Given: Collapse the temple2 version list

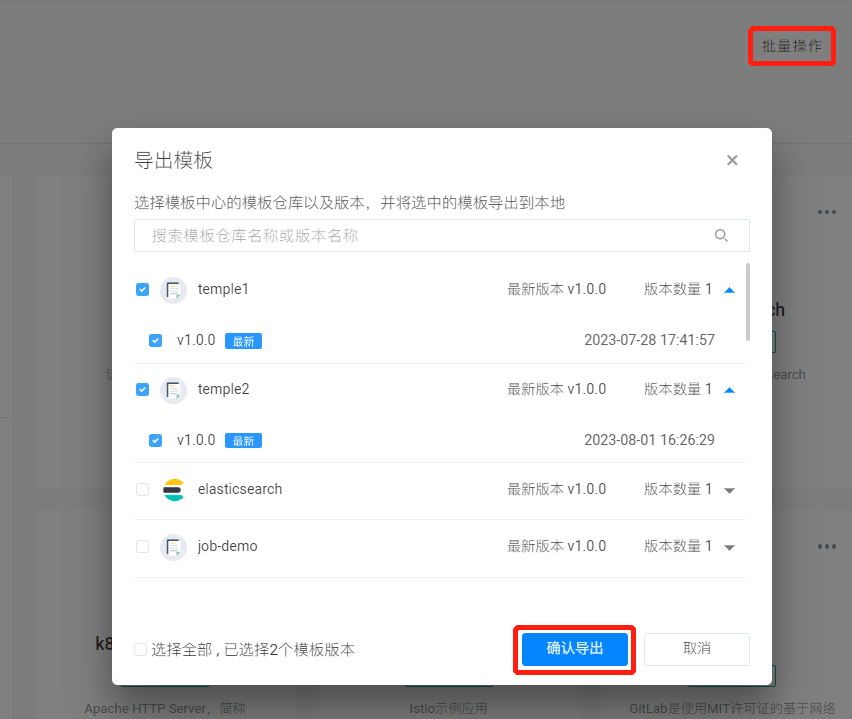Looking at the screenshot, I should pyautogui.click(x=729, y=390).
